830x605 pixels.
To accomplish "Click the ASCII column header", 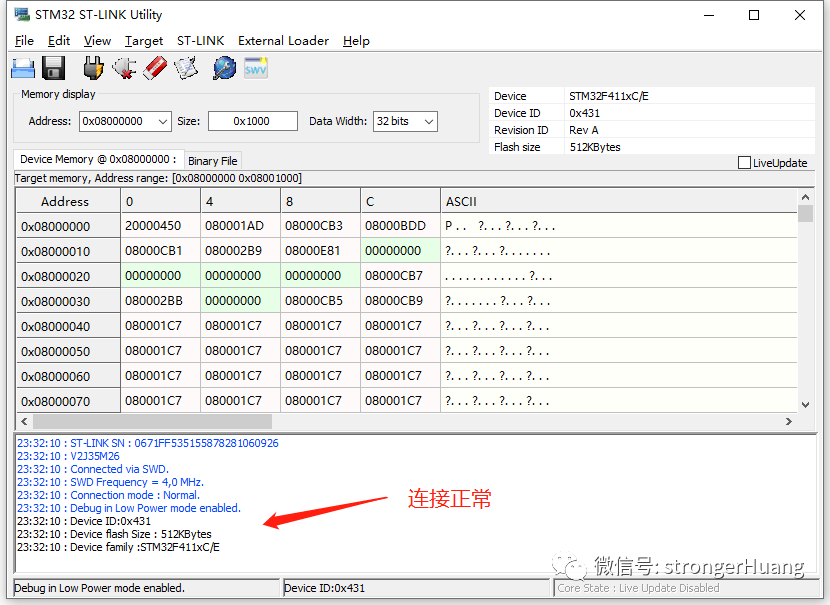I will [x=618, y=202].
